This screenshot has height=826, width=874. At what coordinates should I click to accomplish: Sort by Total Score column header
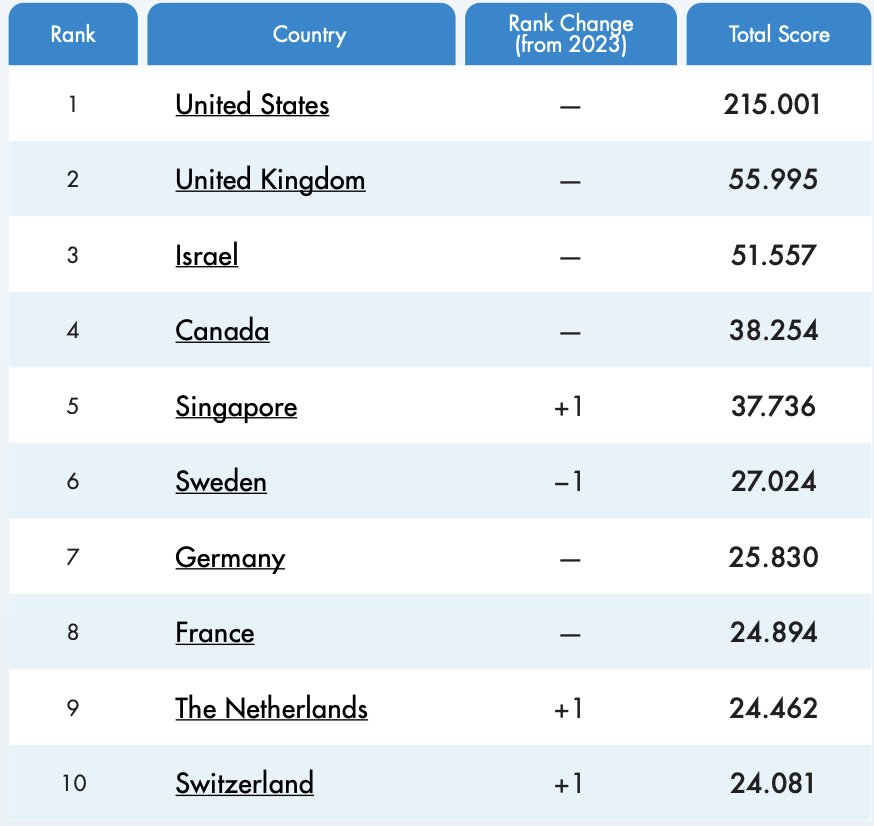pos(779,34)
